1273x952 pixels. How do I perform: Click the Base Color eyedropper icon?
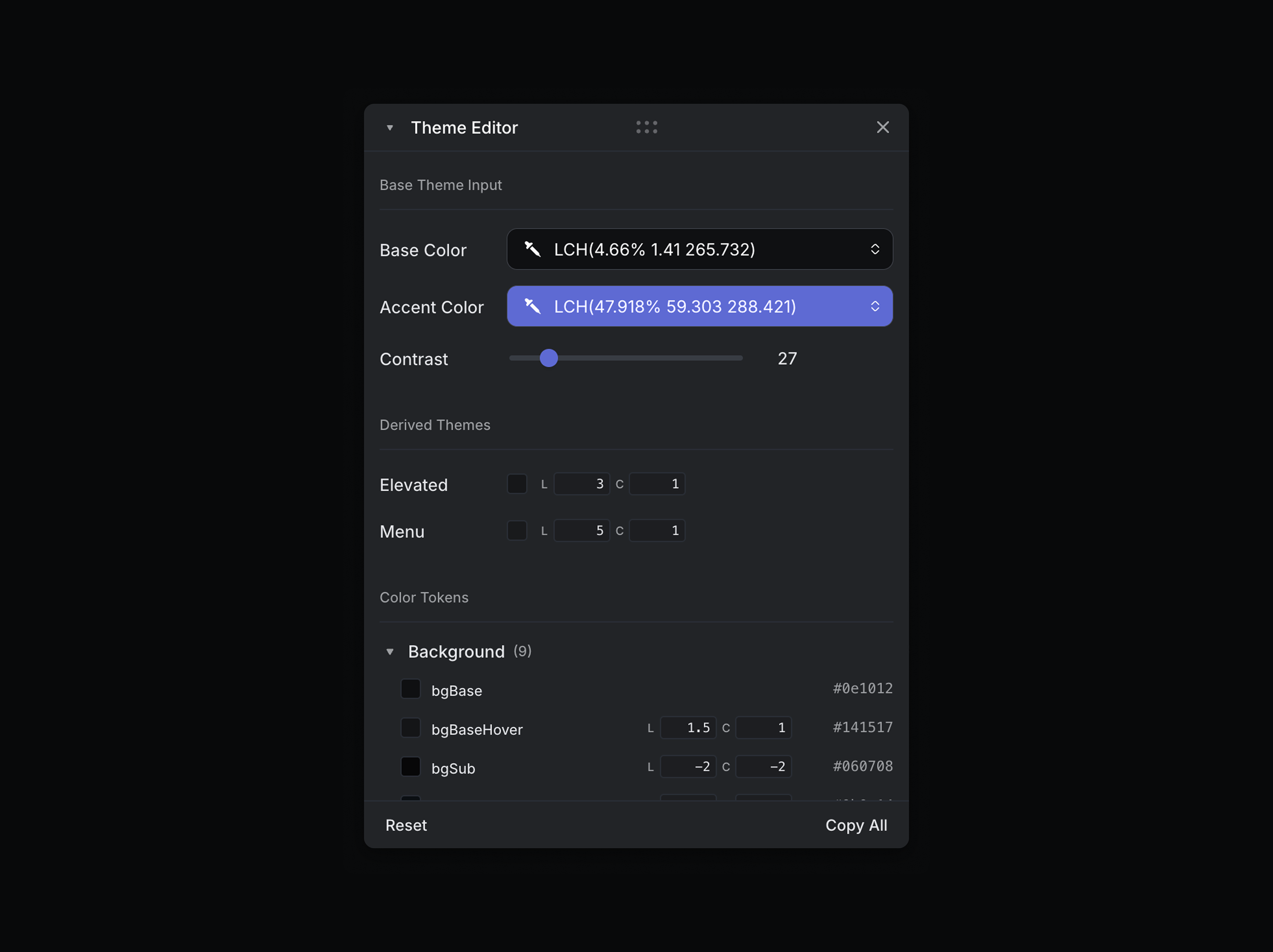pos(533,249)
